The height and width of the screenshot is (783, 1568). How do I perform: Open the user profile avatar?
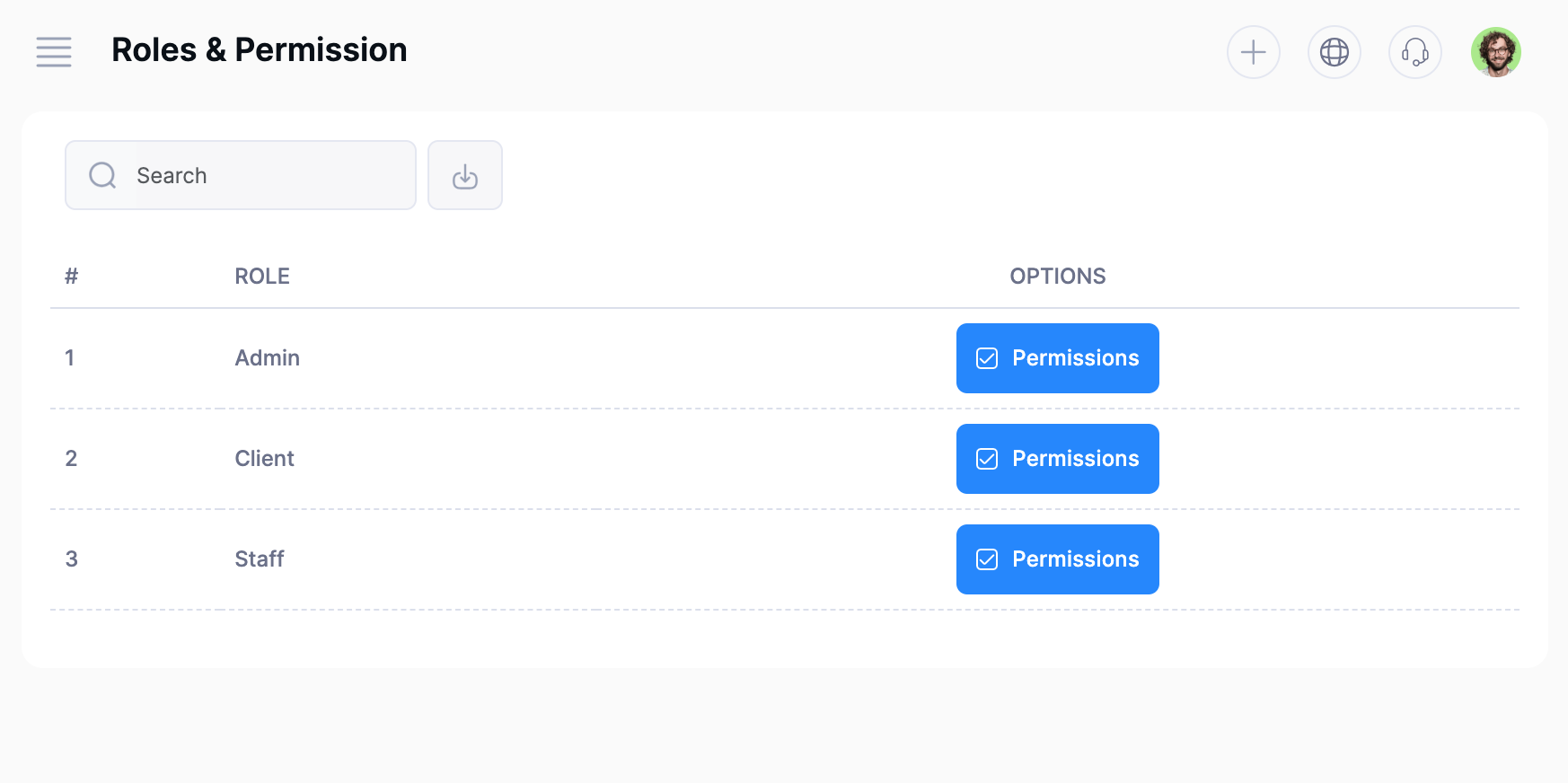pyautogui.click(x=1495, y=52)
